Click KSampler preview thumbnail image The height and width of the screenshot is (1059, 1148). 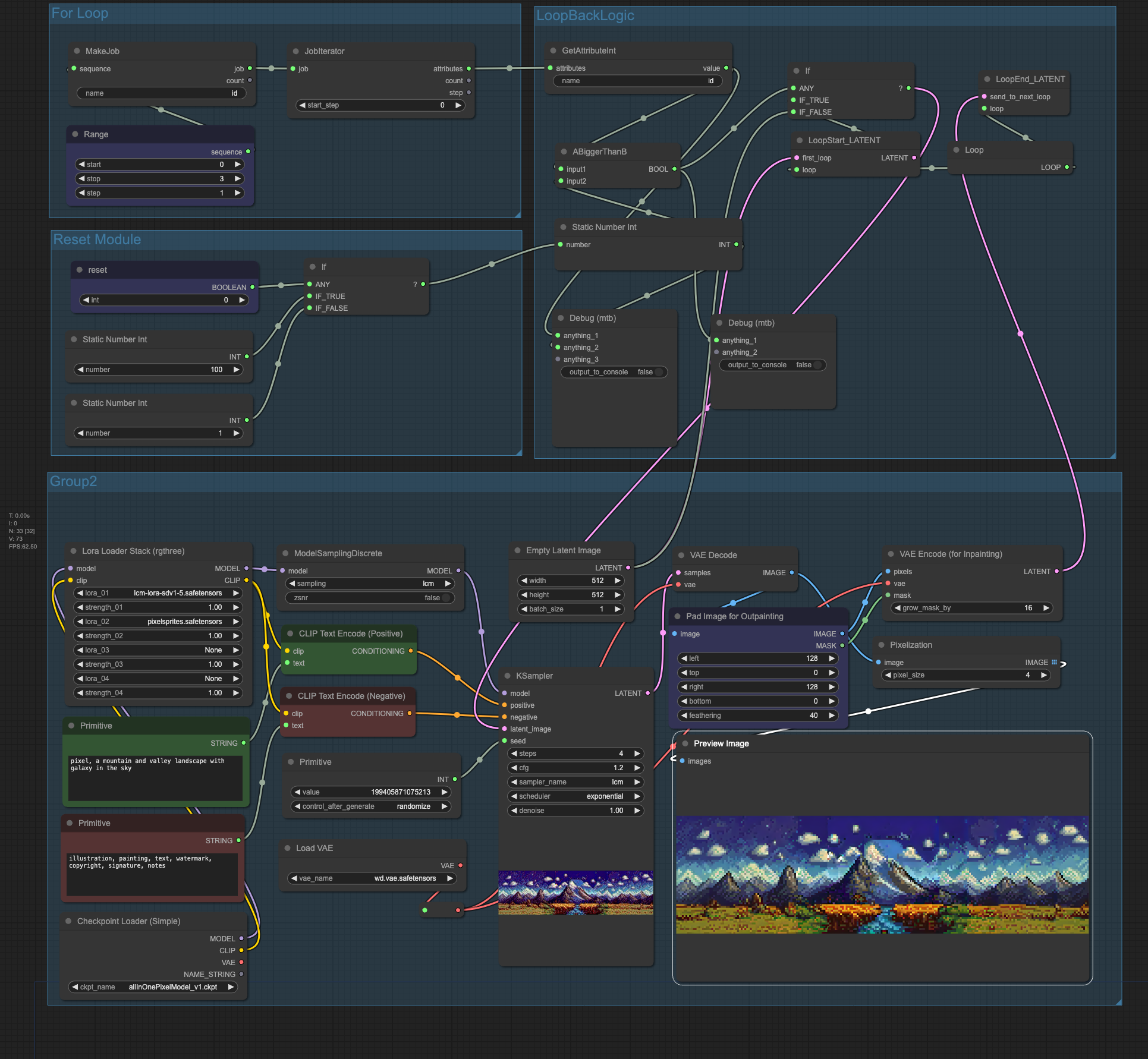tap(575, 893)
